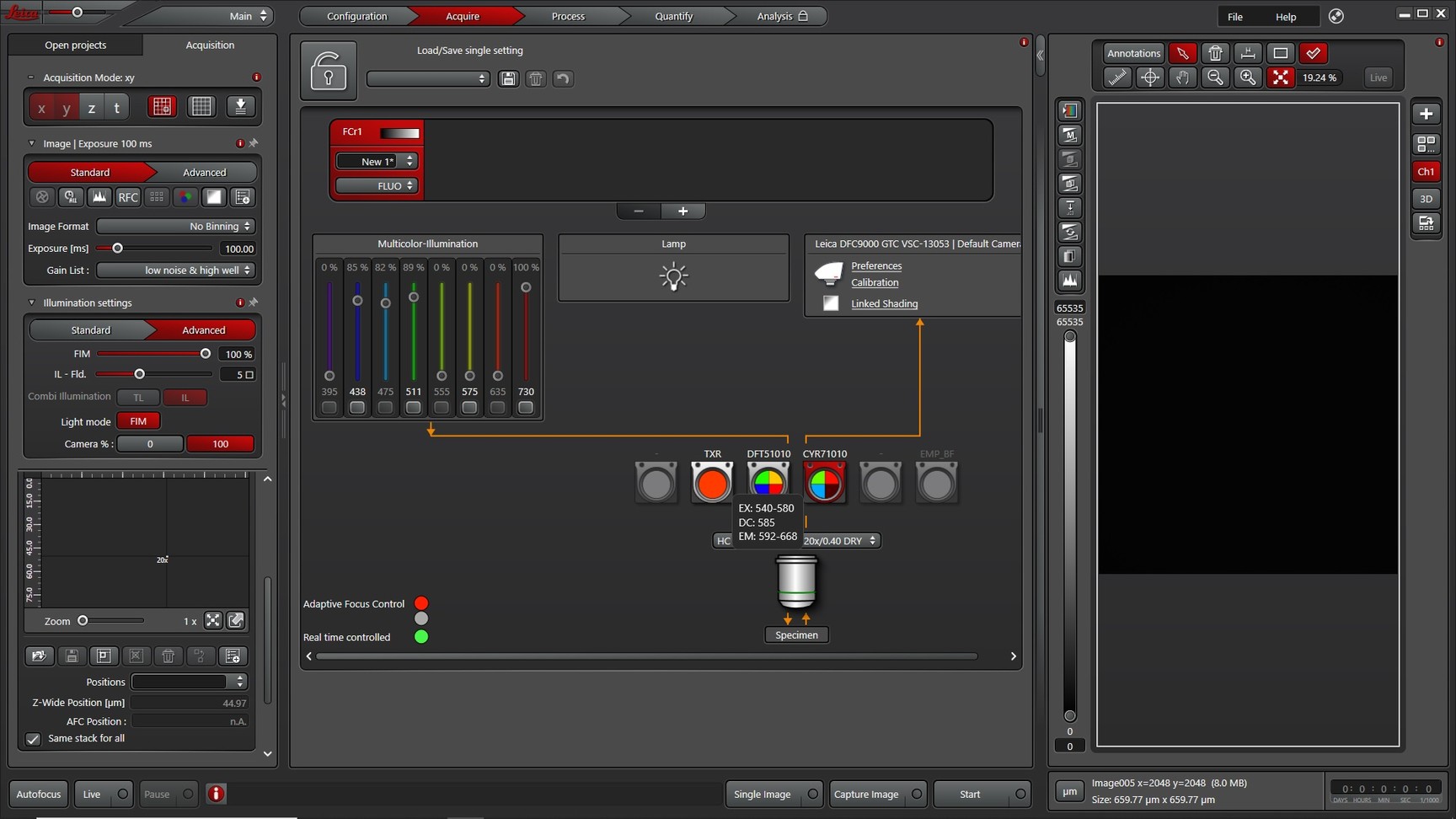
Task: Activate the zoom-in magnifier tool
Action: [x=1248, y=78]
